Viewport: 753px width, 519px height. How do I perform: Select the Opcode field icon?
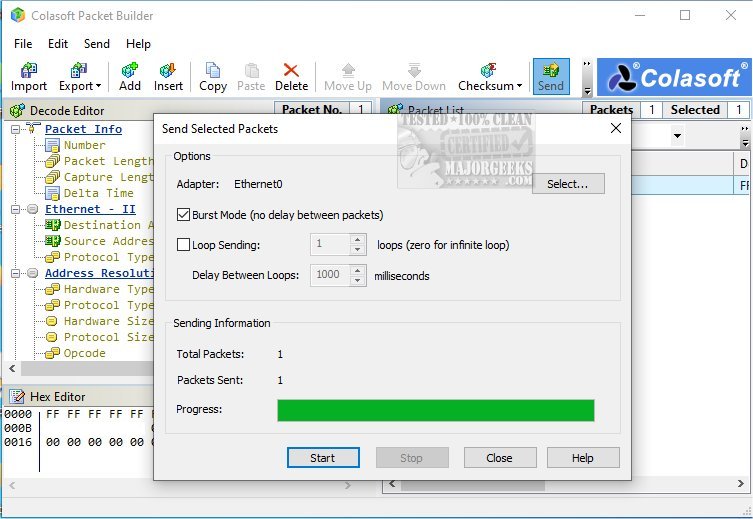coord(52,353)
